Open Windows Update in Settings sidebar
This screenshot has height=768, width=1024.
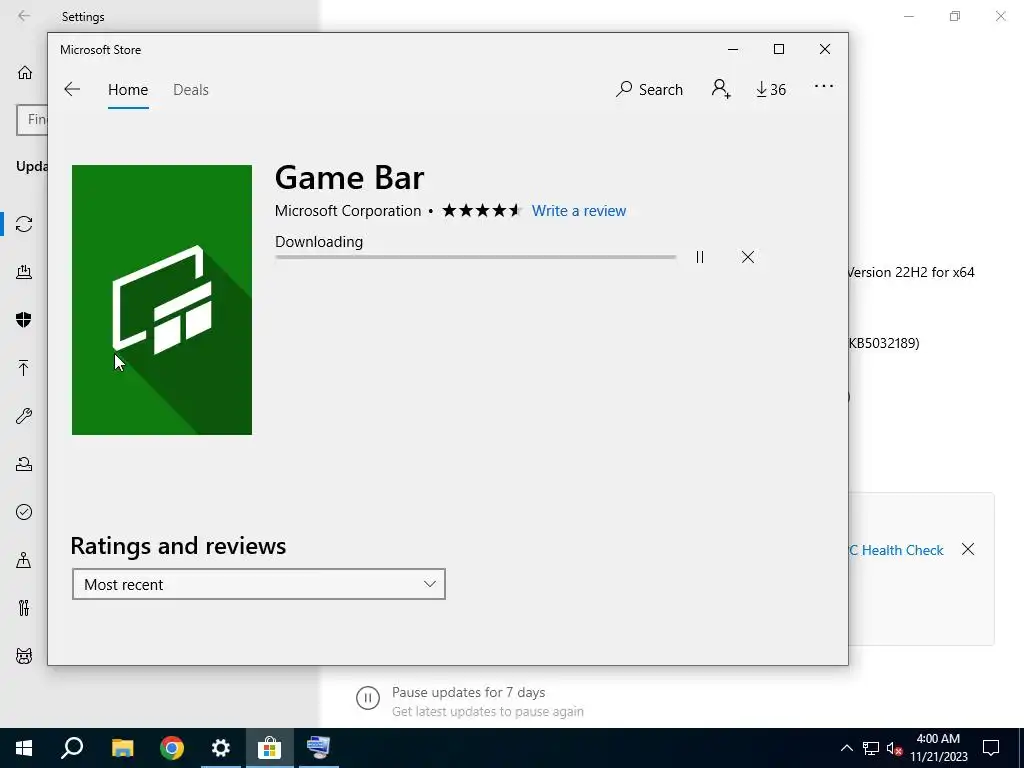click(24, 224)
